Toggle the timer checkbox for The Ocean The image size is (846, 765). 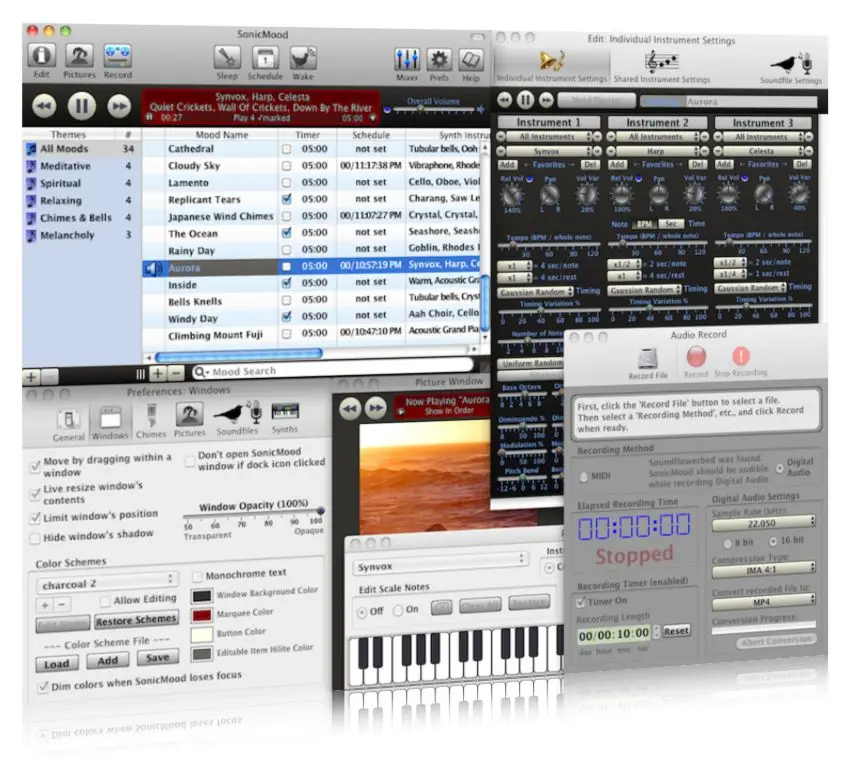(x=286, y=233)
